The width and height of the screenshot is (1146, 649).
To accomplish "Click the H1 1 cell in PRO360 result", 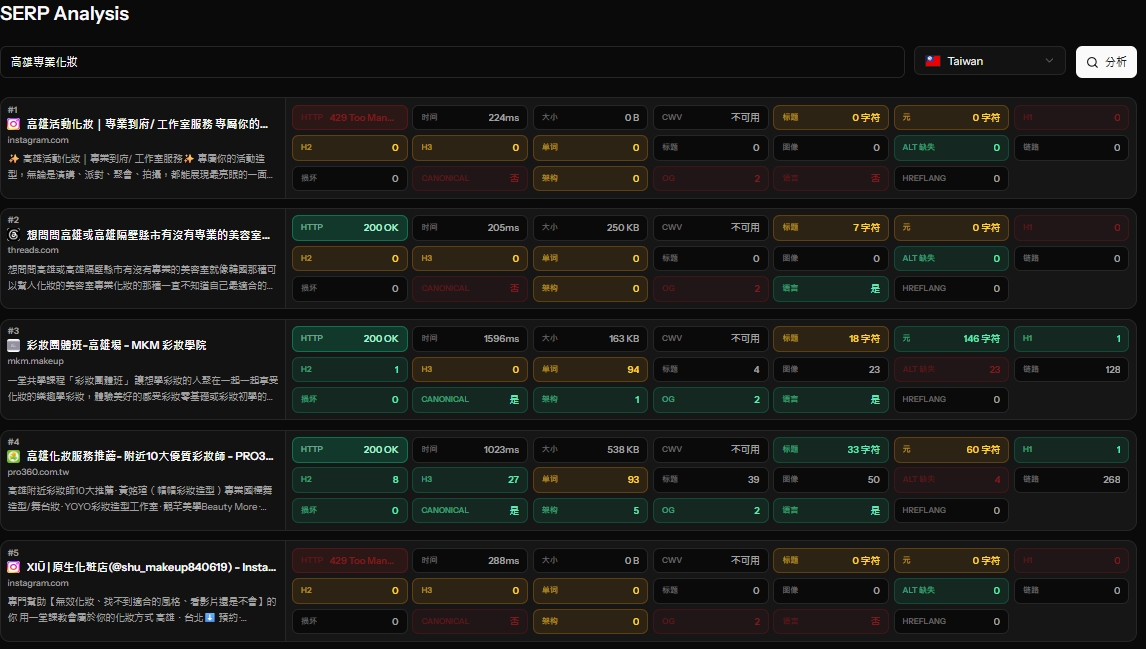I will (1071, 449).
